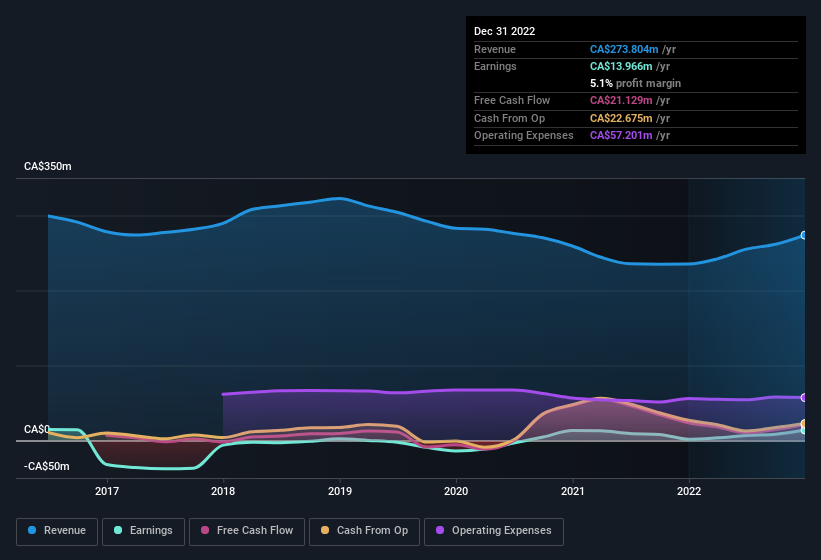Toggle the Operating Expenses legend series
Screen dimensions: 821x560
pyautogui.click(x=493, y=531)
